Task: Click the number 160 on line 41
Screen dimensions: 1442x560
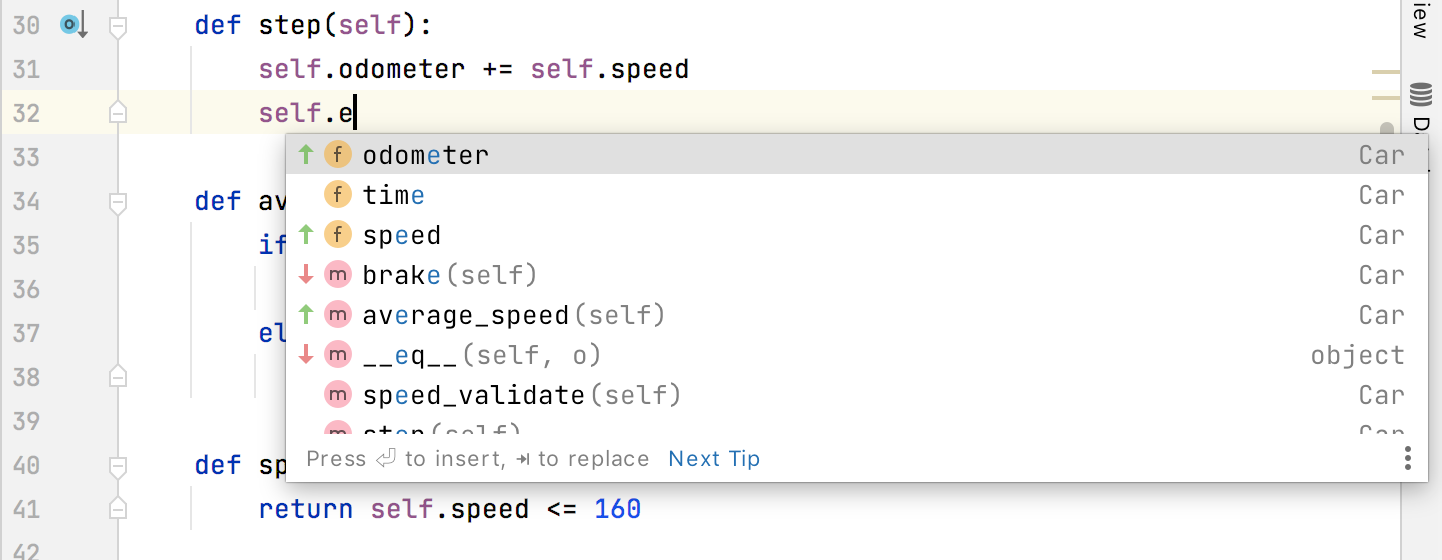Action: pos(617,509)
